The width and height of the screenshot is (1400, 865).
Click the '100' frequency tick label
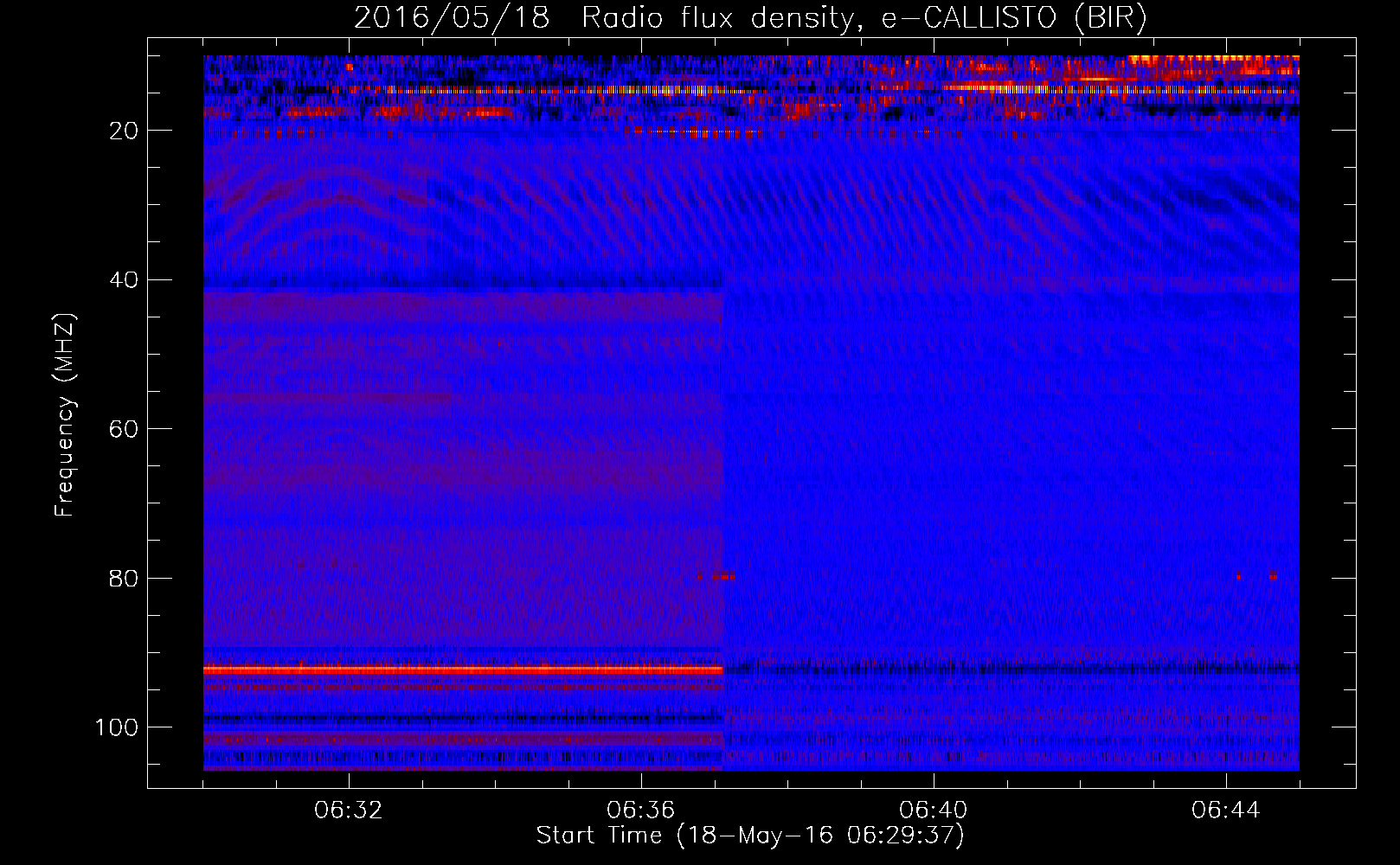coord(117,727)
